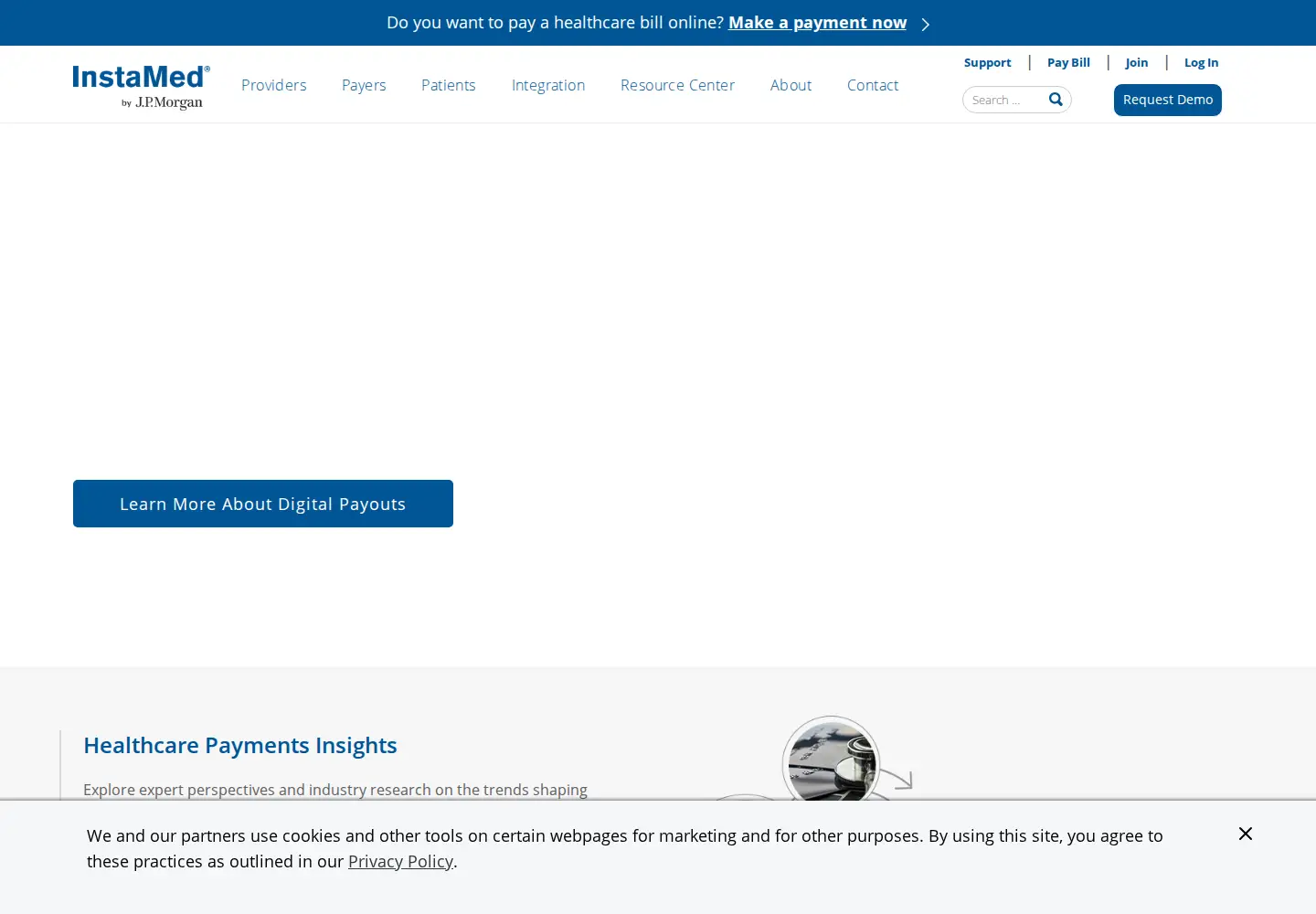
Task: Click the stethoscope circular image
Action: 832,760
